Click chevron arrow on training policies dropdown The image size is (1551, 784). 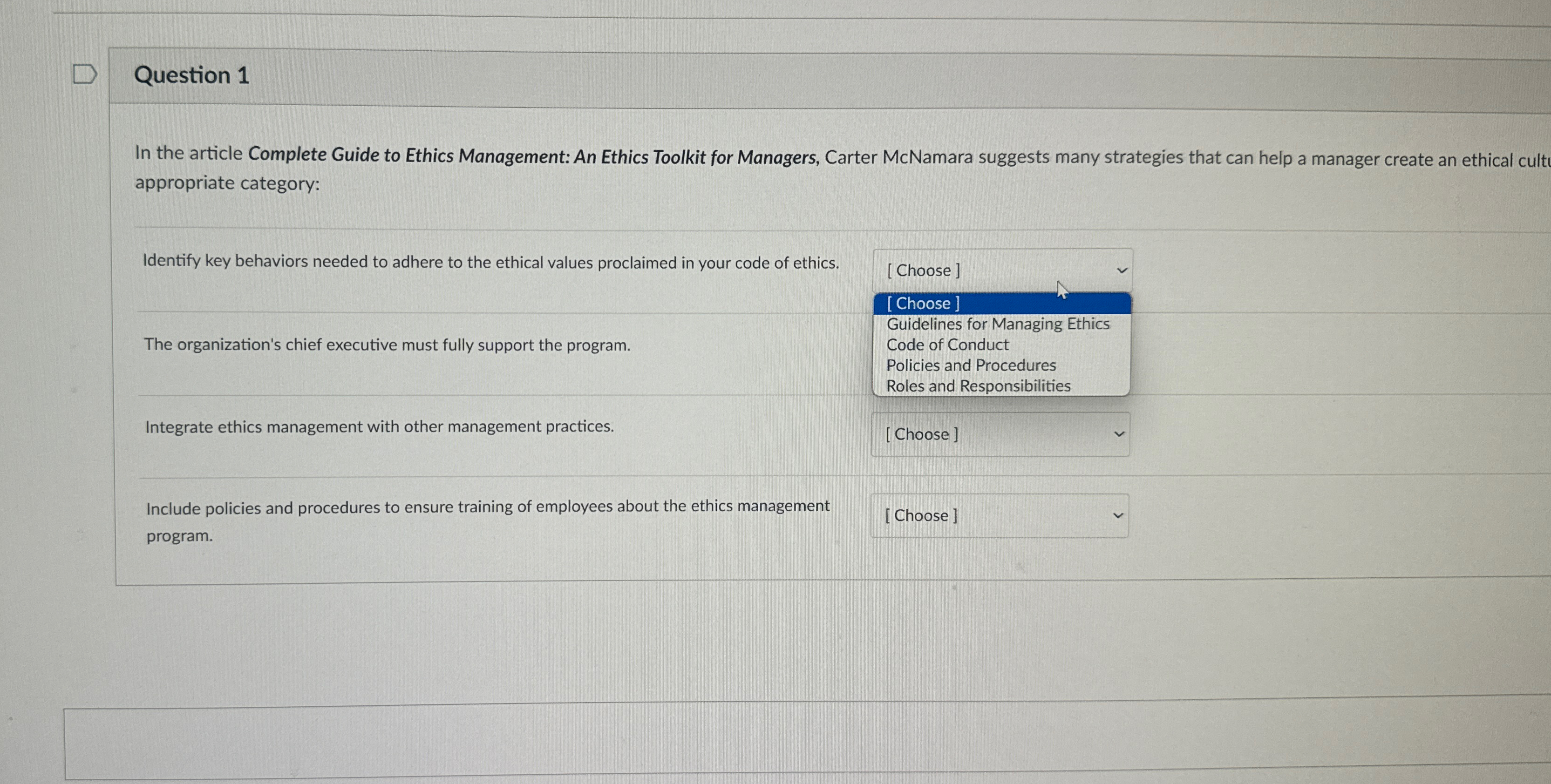click(1118, 516)
